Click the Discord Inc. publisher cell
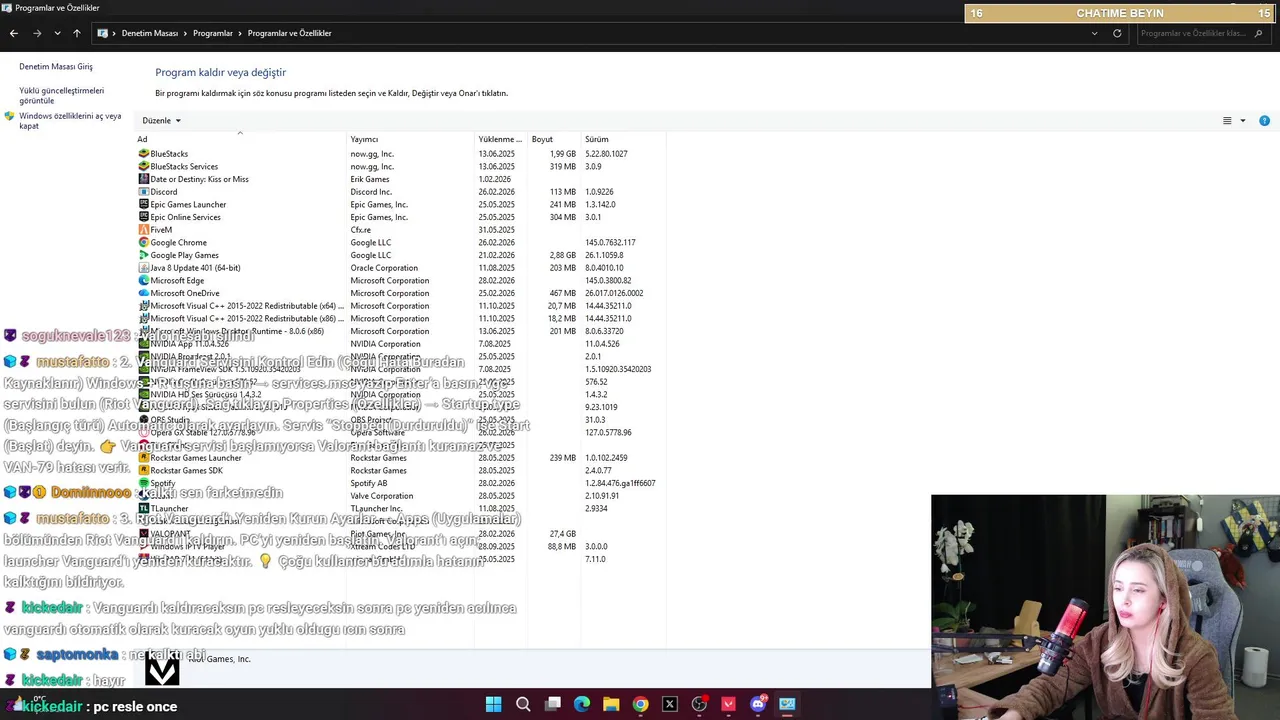 (x=371, y=192)
